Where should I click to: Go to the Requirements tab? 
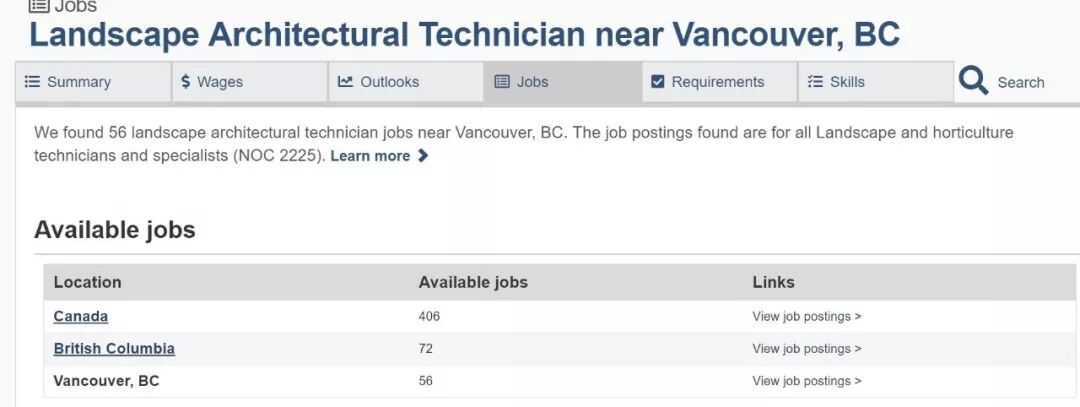coord(720,82)
